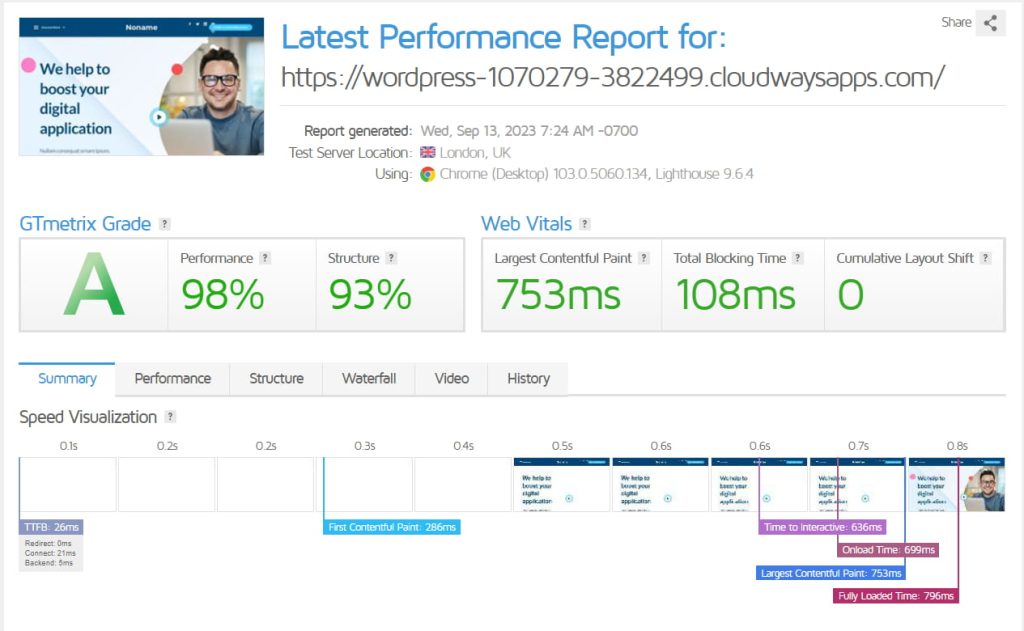Open help for Web Vitals heading
Viewport: 1024px width, 631px height.
(584, 224)
